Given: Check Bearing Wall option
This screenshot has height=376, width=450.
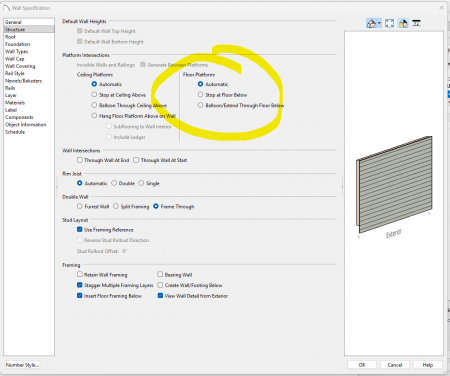Looking at the screenshot, I should [x=160, y=274].
